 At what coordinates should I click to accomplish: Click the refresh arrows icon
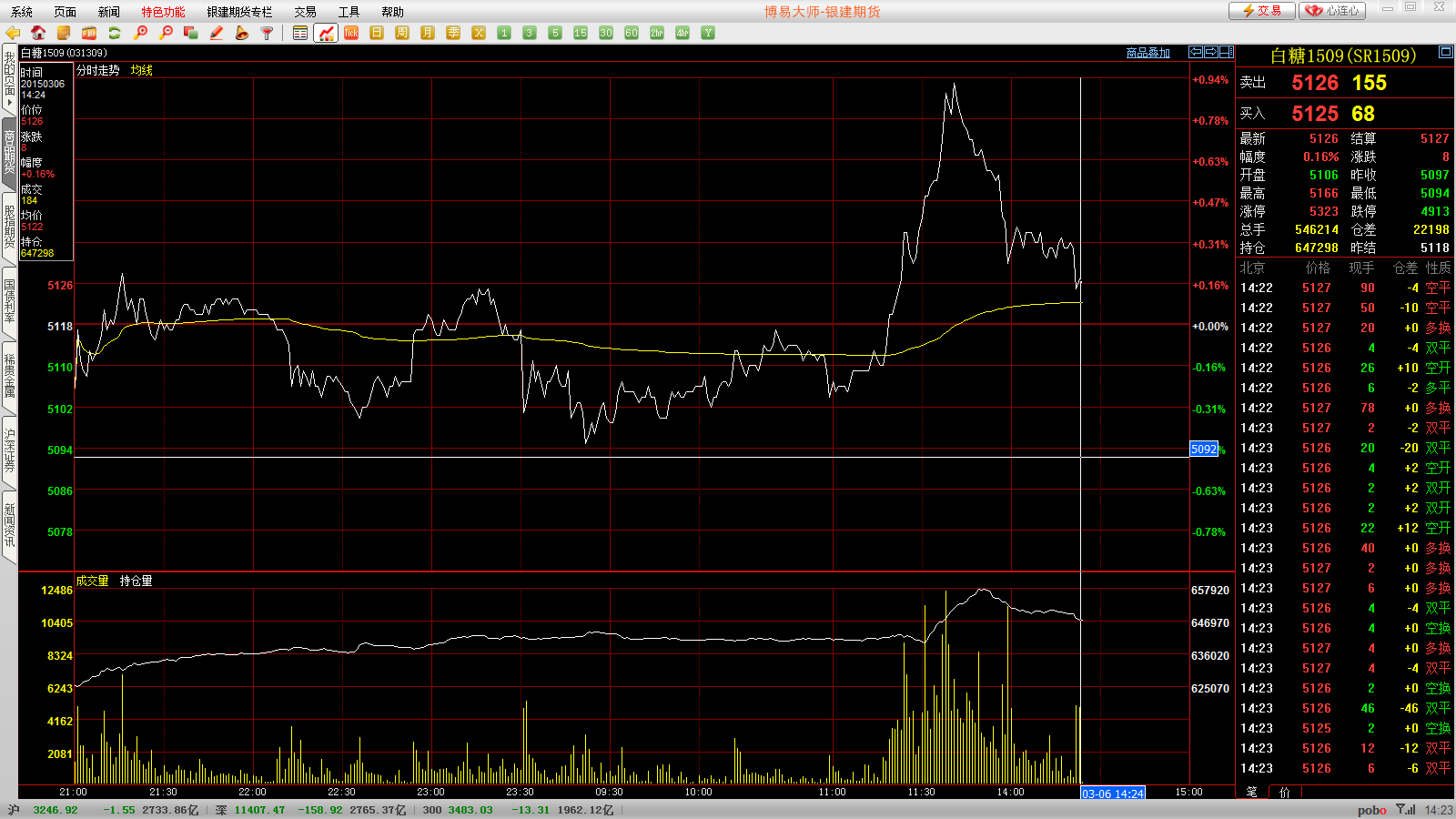point(115,33)
